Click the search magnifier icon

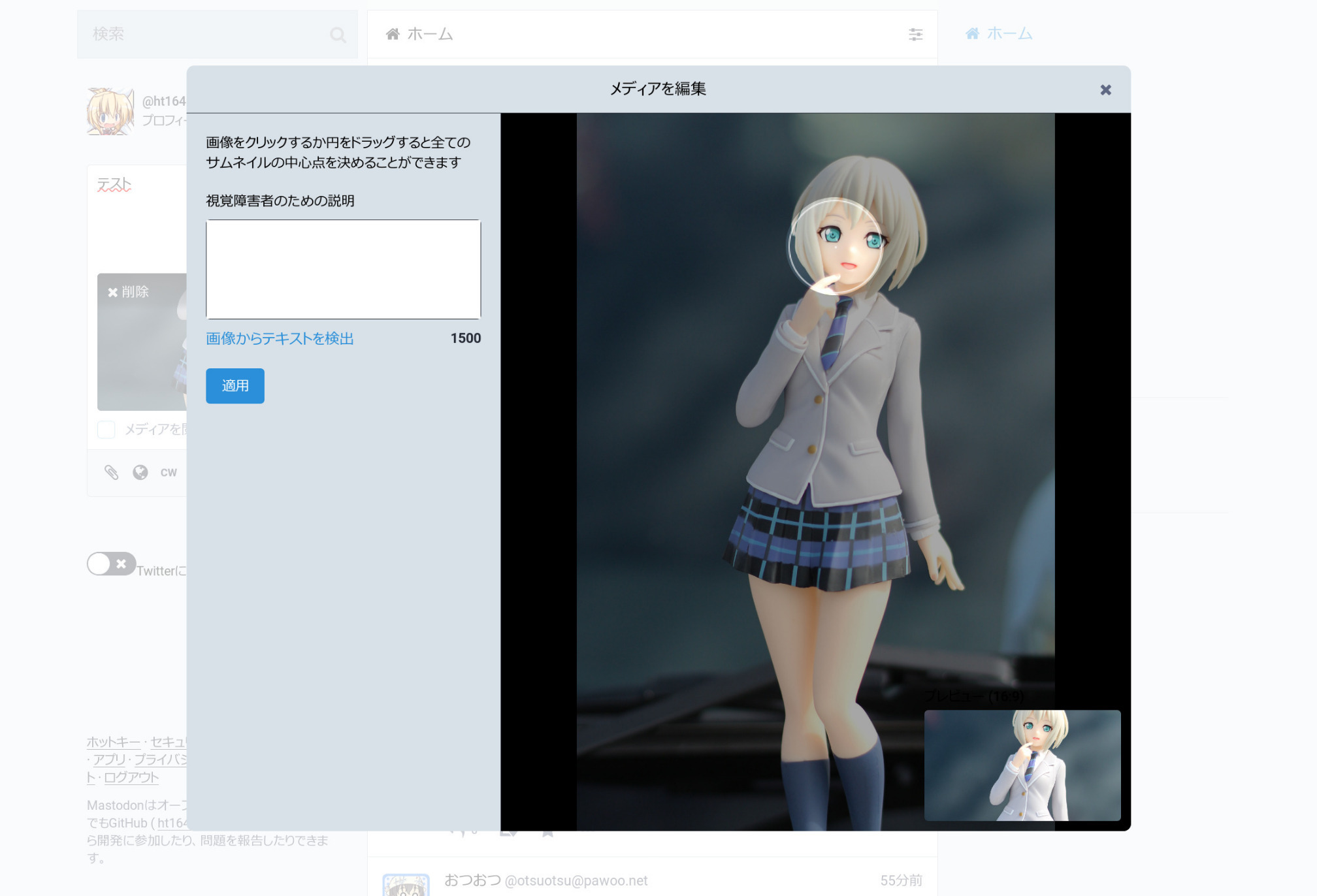click(338, 35)
